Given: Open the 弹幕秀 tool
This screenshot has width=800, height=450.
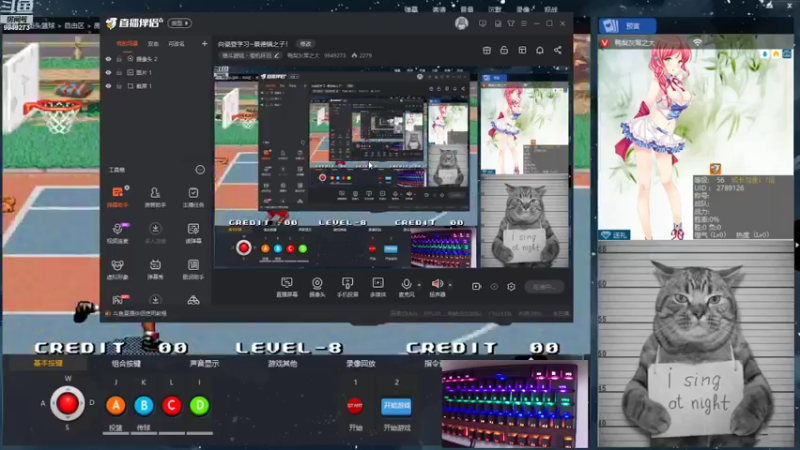Looking at the screenshot, I should pos(155,269).
